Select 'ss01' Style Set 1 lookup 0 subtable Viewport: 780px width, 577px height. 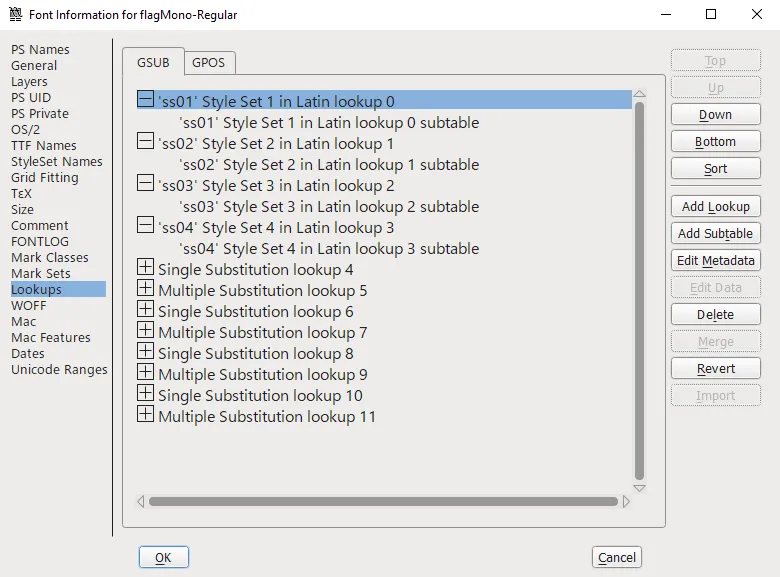(x=329, y=123)
